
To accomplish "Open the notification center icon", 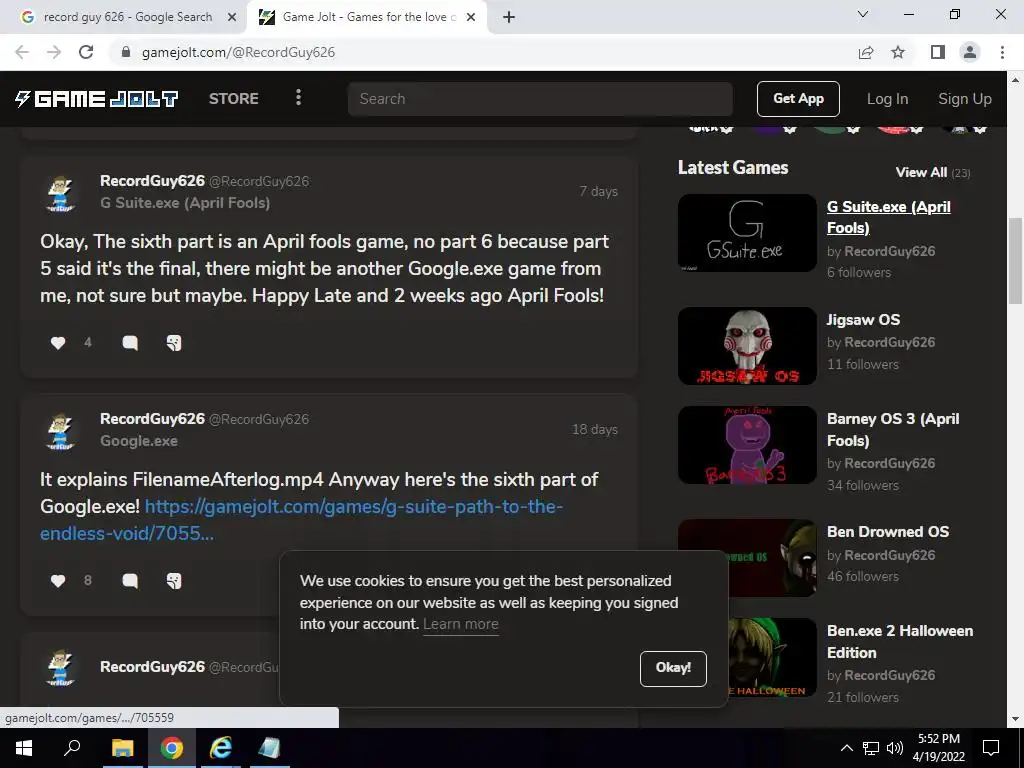I will [x=991, y=748].
